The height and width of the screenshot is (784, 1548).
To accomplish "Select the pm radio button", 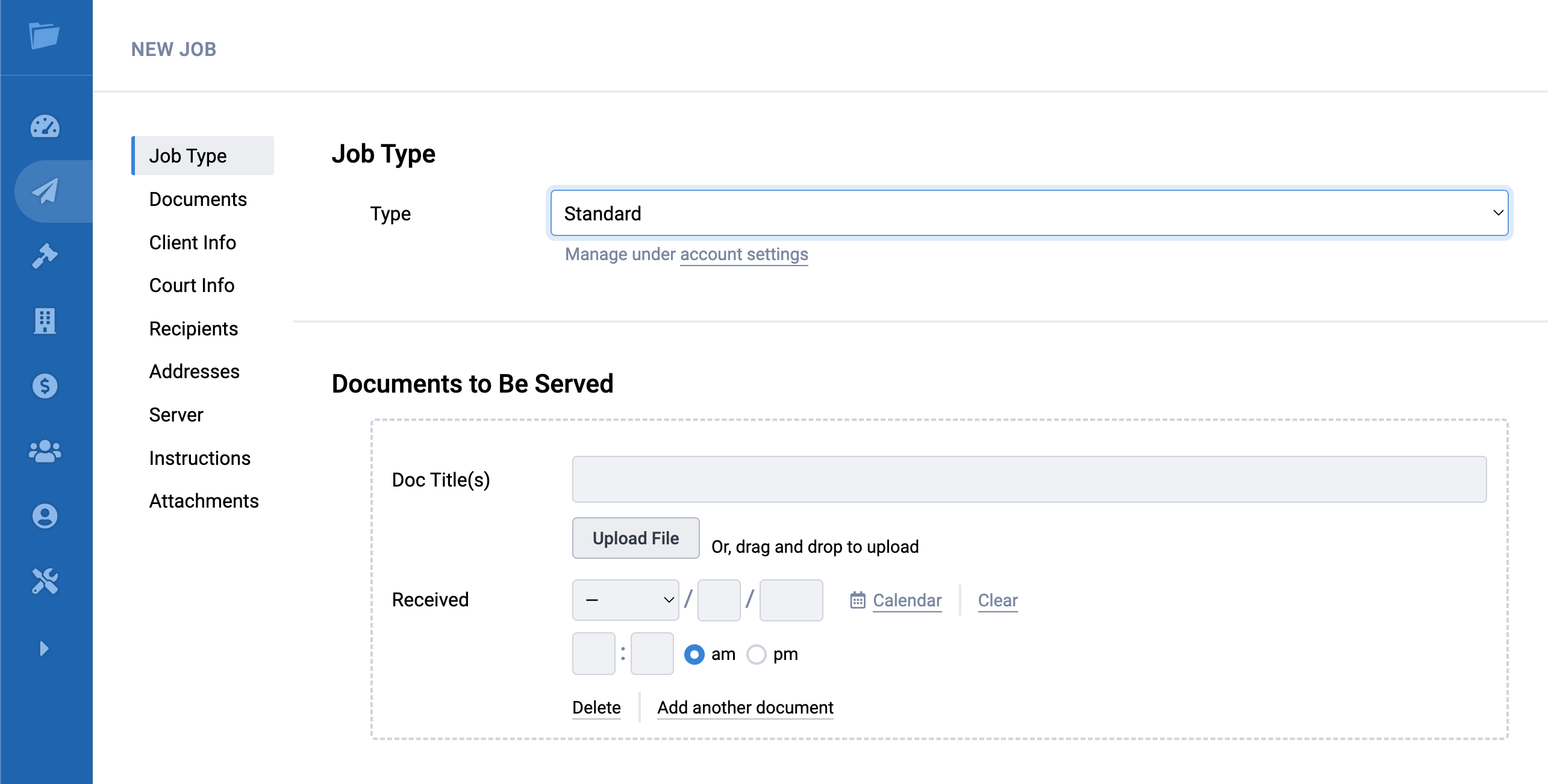I will [757, 654].
